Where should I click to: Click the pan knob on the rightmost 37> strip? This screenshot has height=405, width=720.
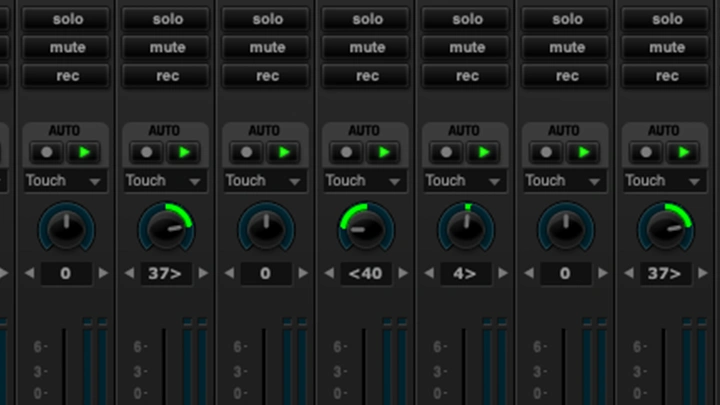point(666,228)
